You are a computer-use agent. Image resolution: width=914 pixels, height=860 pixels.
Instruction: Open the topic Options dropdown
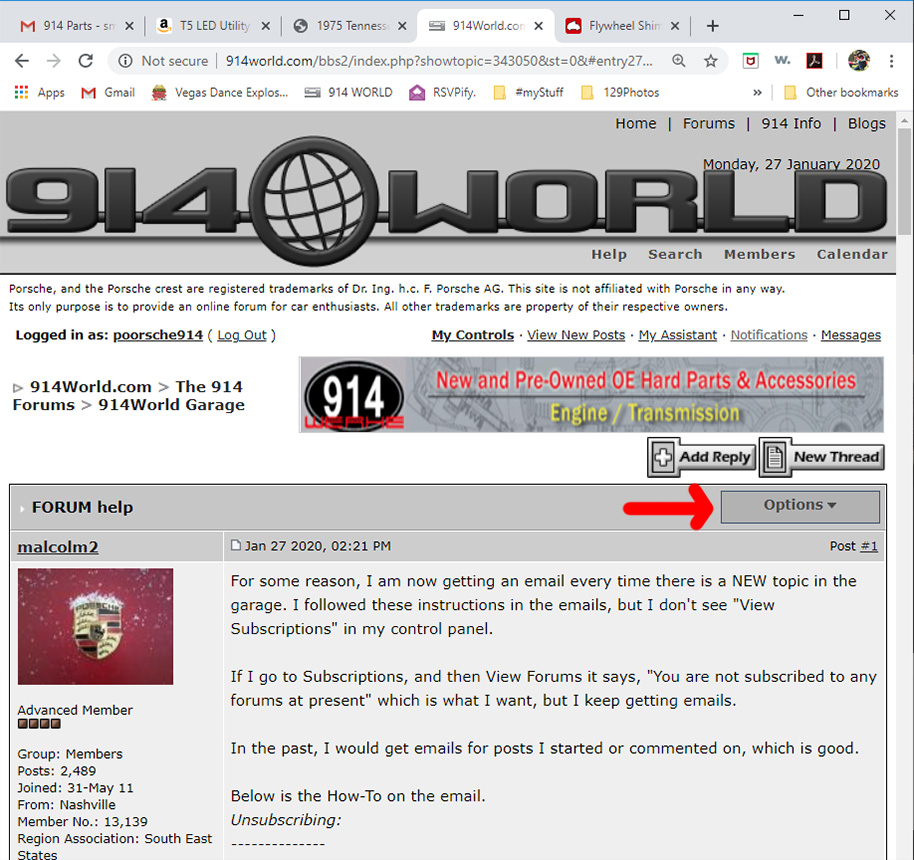(800, 506)
